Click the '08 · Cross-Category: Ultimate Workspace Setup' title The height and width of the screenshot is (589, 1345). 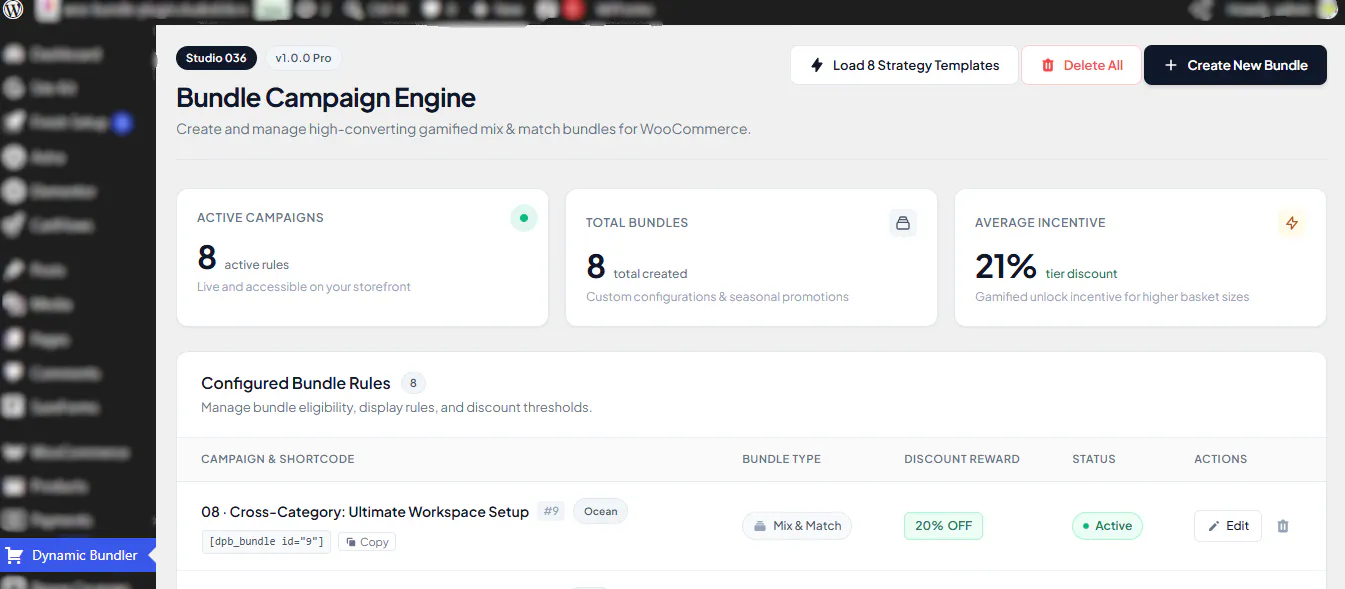click(365, 512)
